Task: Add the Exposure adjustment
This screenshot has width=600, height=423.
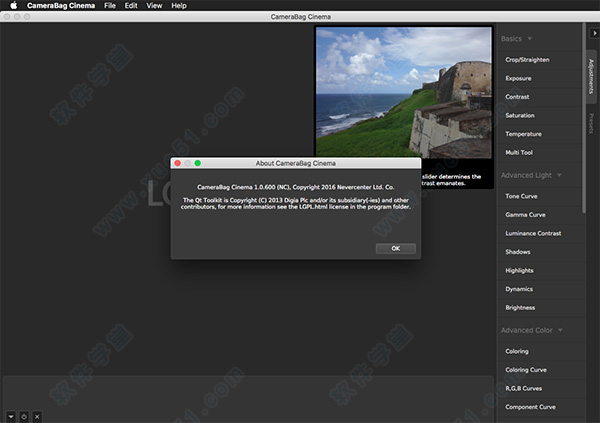Action: 540,78
